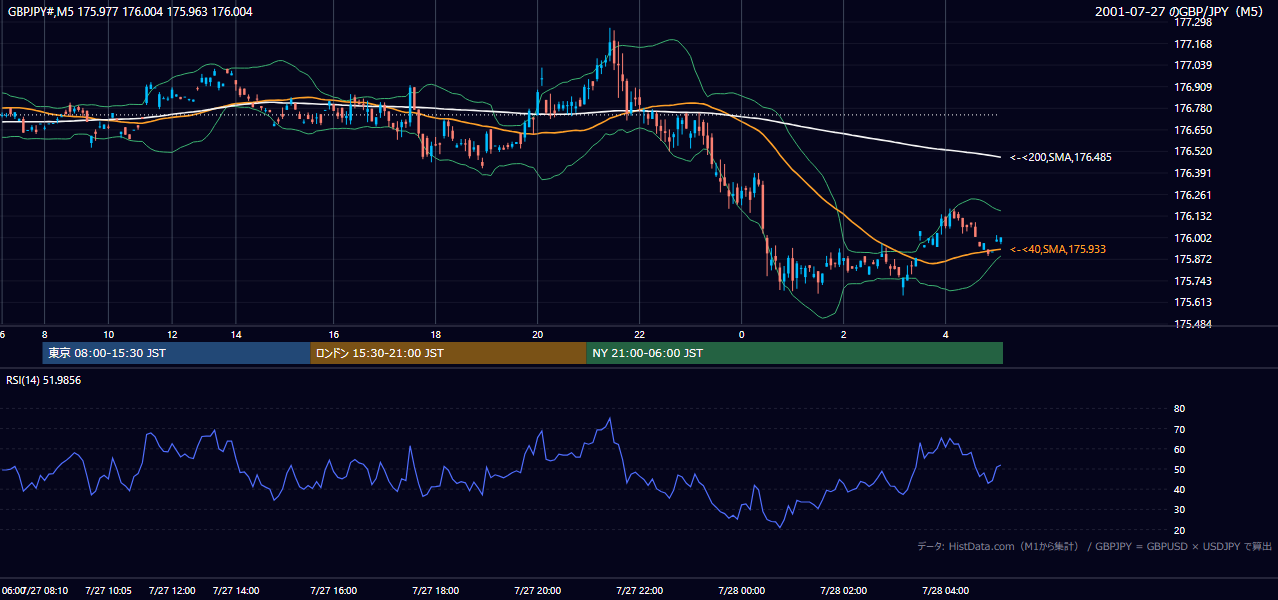Screen dimensions: 1278x600
Task: Click the RSI scale value 60
Action: [1179, 449]
